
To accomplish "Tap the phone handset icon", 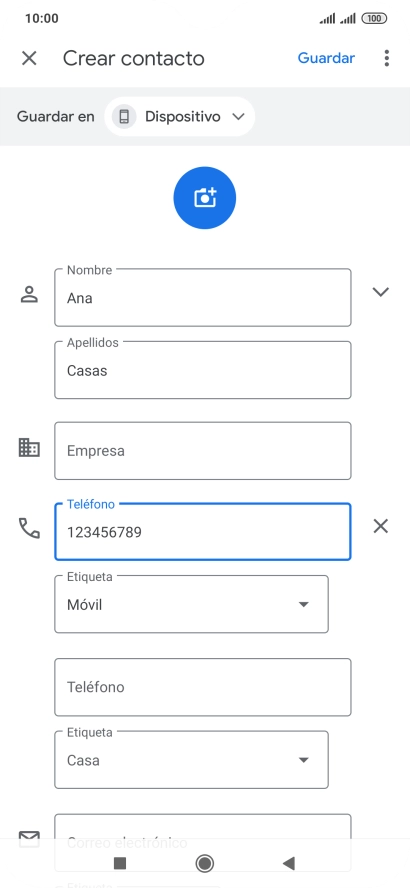I will coord(29,528).
